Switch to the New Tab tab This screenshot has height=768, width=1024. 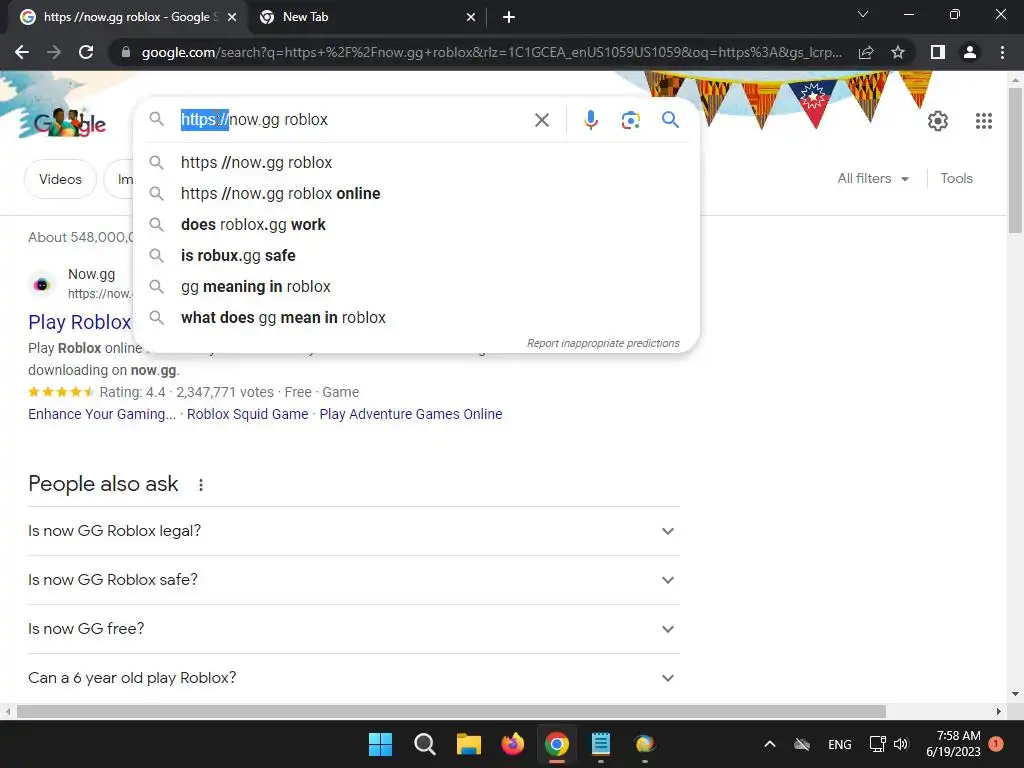point(369,18)
